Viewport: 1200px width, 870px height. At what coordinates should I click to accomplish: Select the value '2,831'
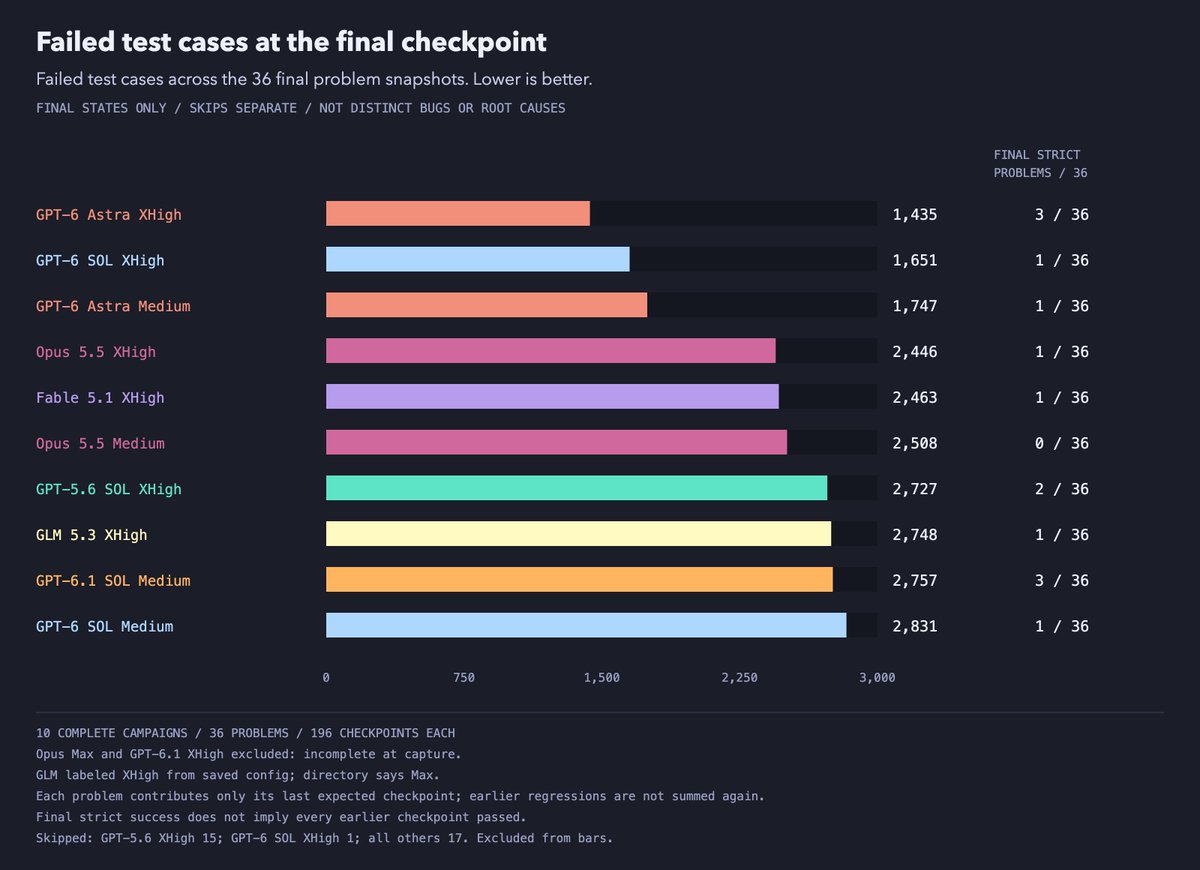tap(915, 627)
